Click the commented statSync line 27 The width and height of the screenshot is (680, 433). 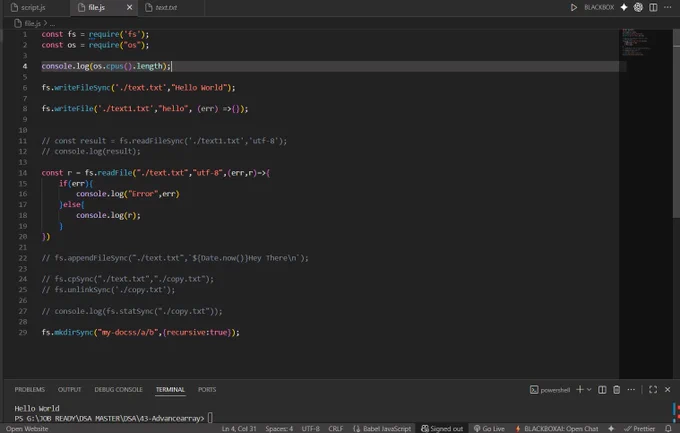click(132, 311)
